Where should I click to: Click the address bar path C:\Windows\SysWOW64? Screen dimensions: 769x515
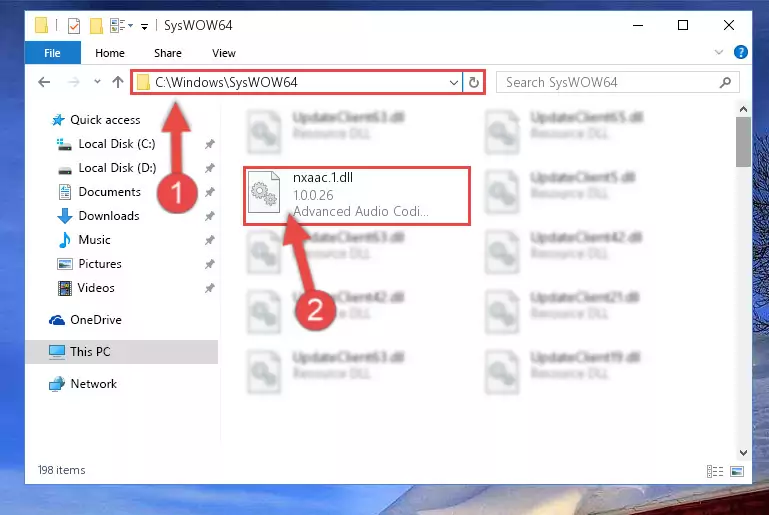pos(226,82)
